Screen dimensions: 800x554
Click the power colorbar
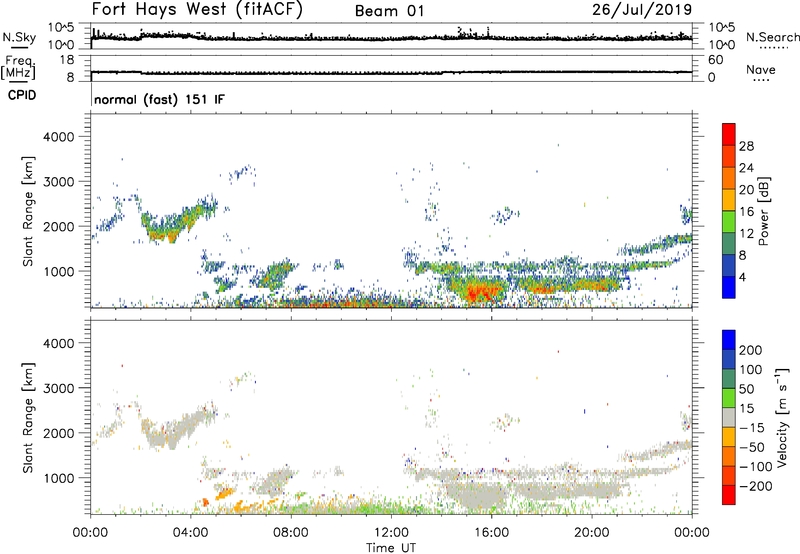point(729,210)
